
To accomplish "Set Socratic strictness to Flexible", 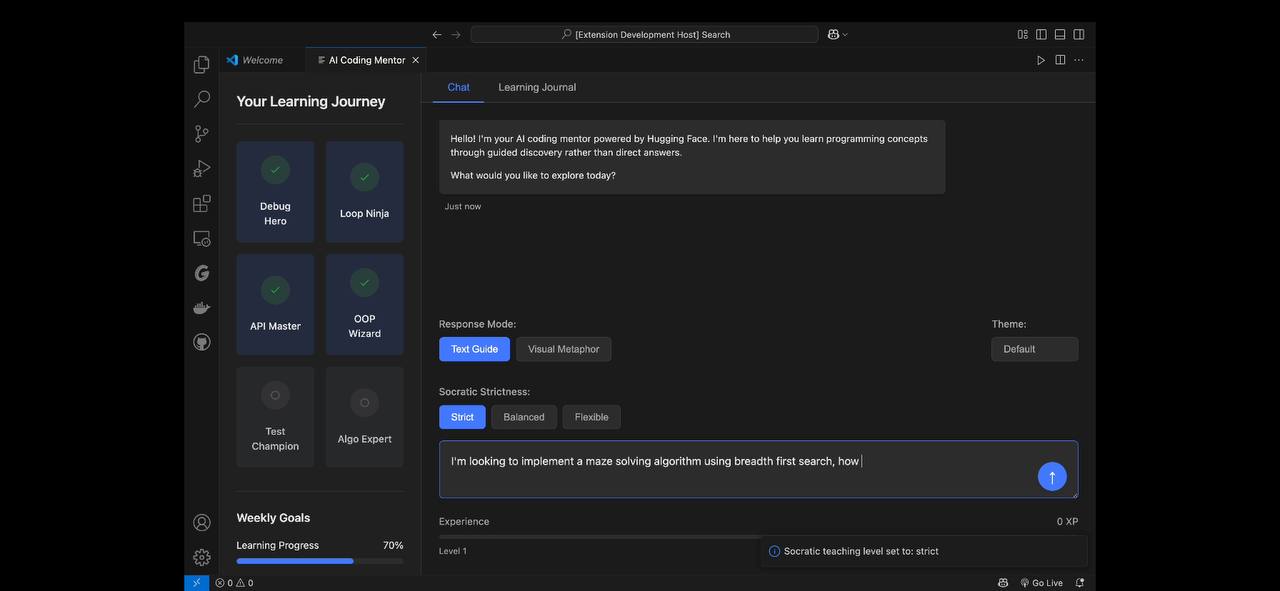I will tap(592, 417).
